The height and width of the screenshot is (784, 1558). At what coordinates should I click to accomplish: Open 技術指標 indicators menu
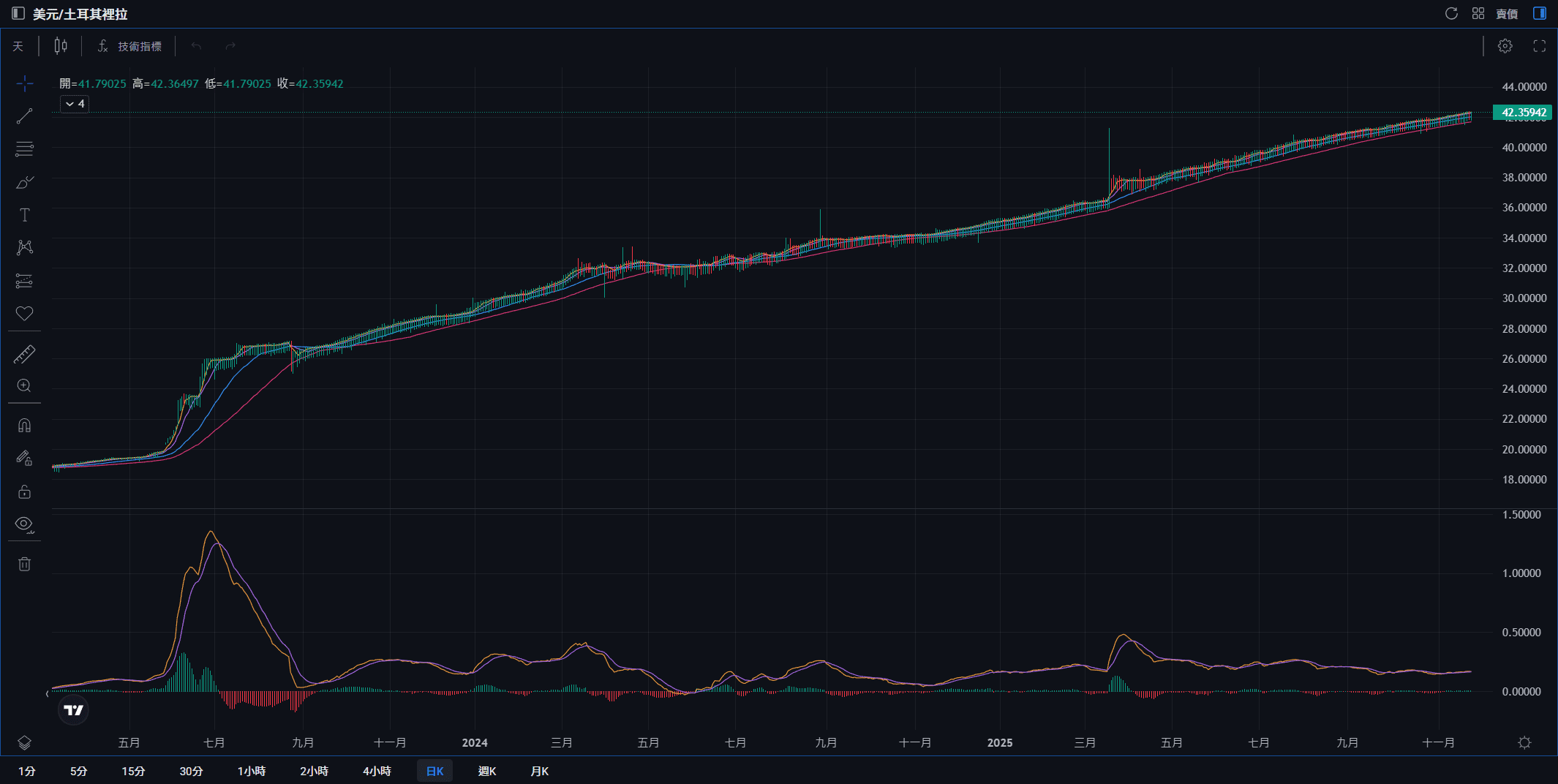pyautogui.click(x=129, y=46)
